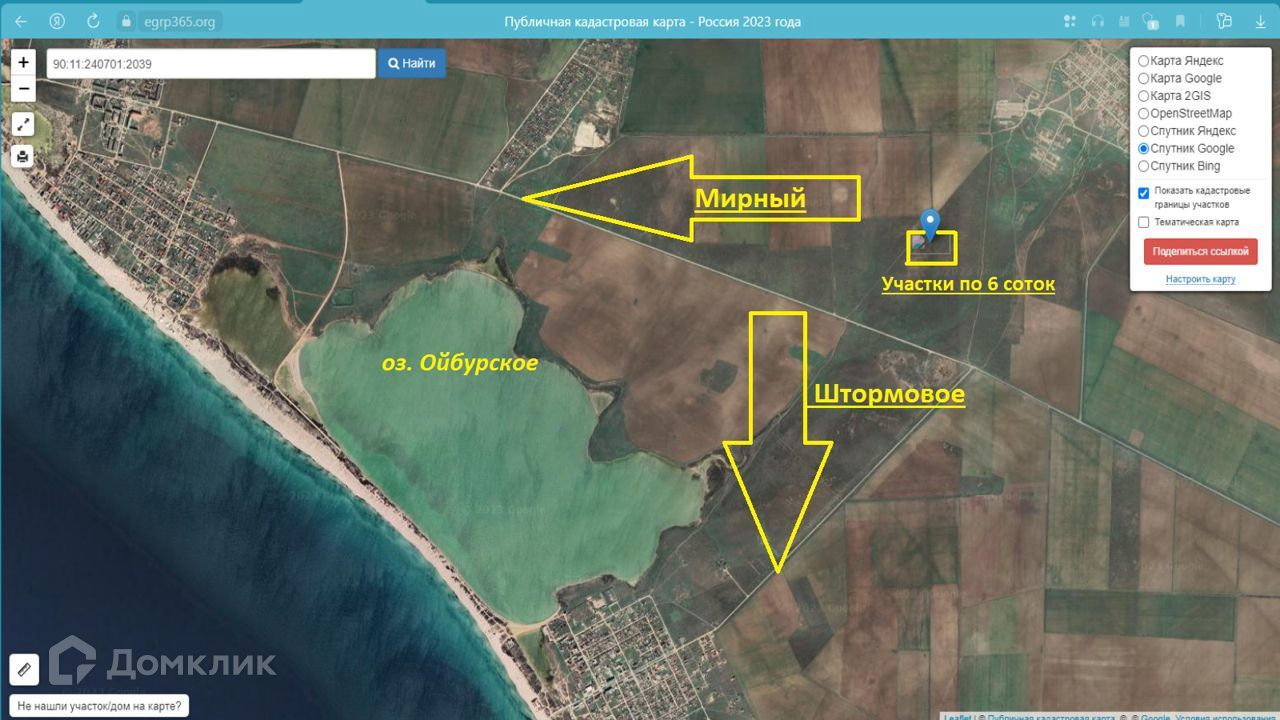Open browser downloads panel
The image size is (1280, 720).
(1260, 21)
